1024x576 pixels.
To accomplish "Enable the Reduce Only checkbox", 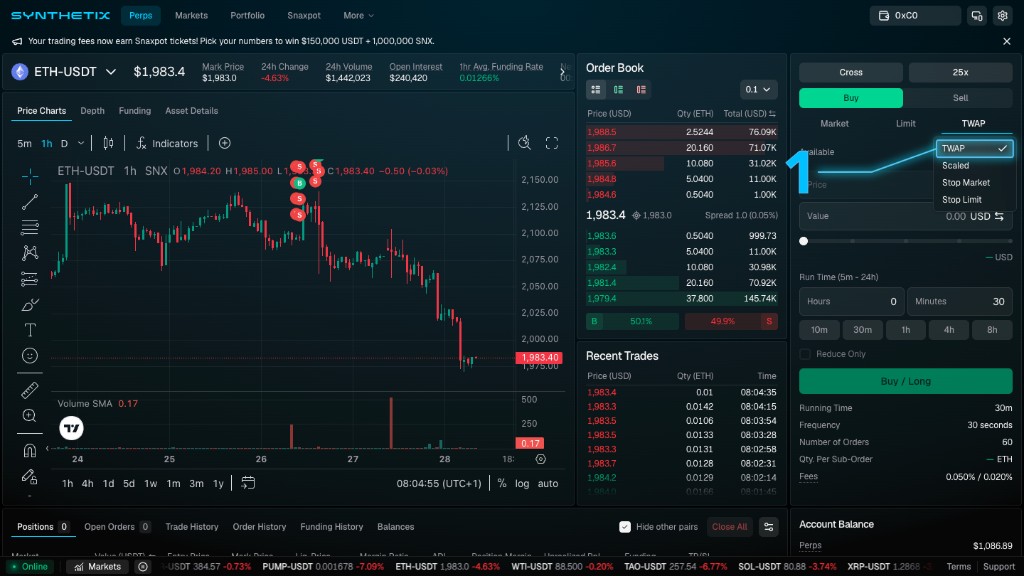I will 805,354.
